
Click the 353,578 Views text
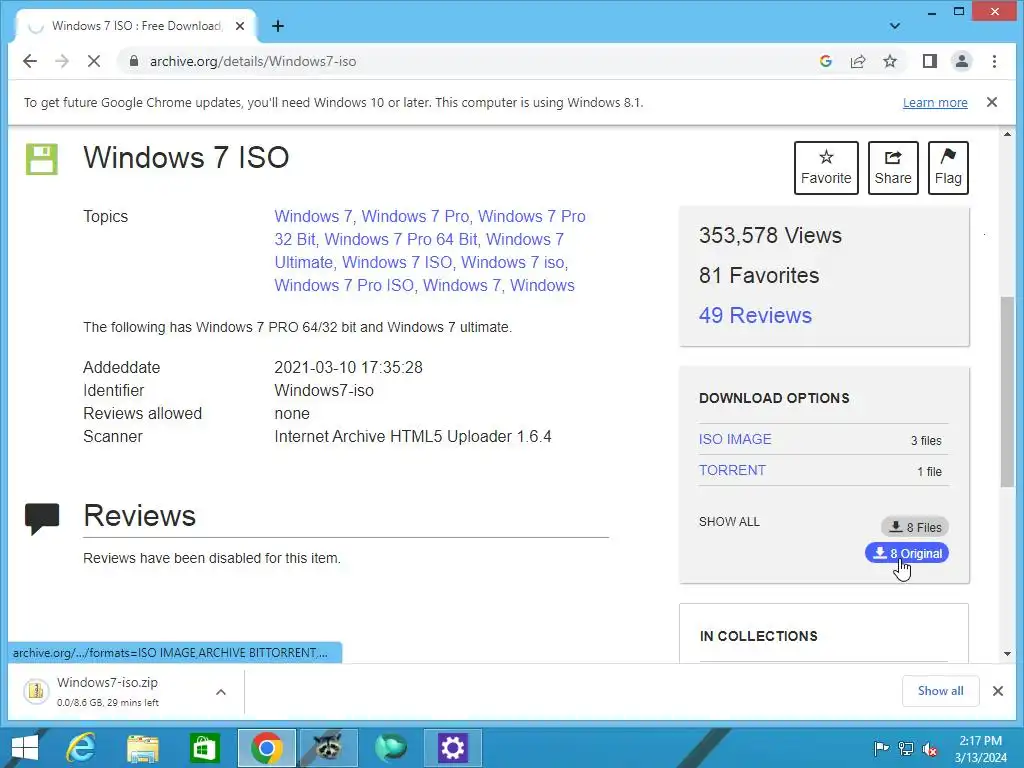point(770,236)
